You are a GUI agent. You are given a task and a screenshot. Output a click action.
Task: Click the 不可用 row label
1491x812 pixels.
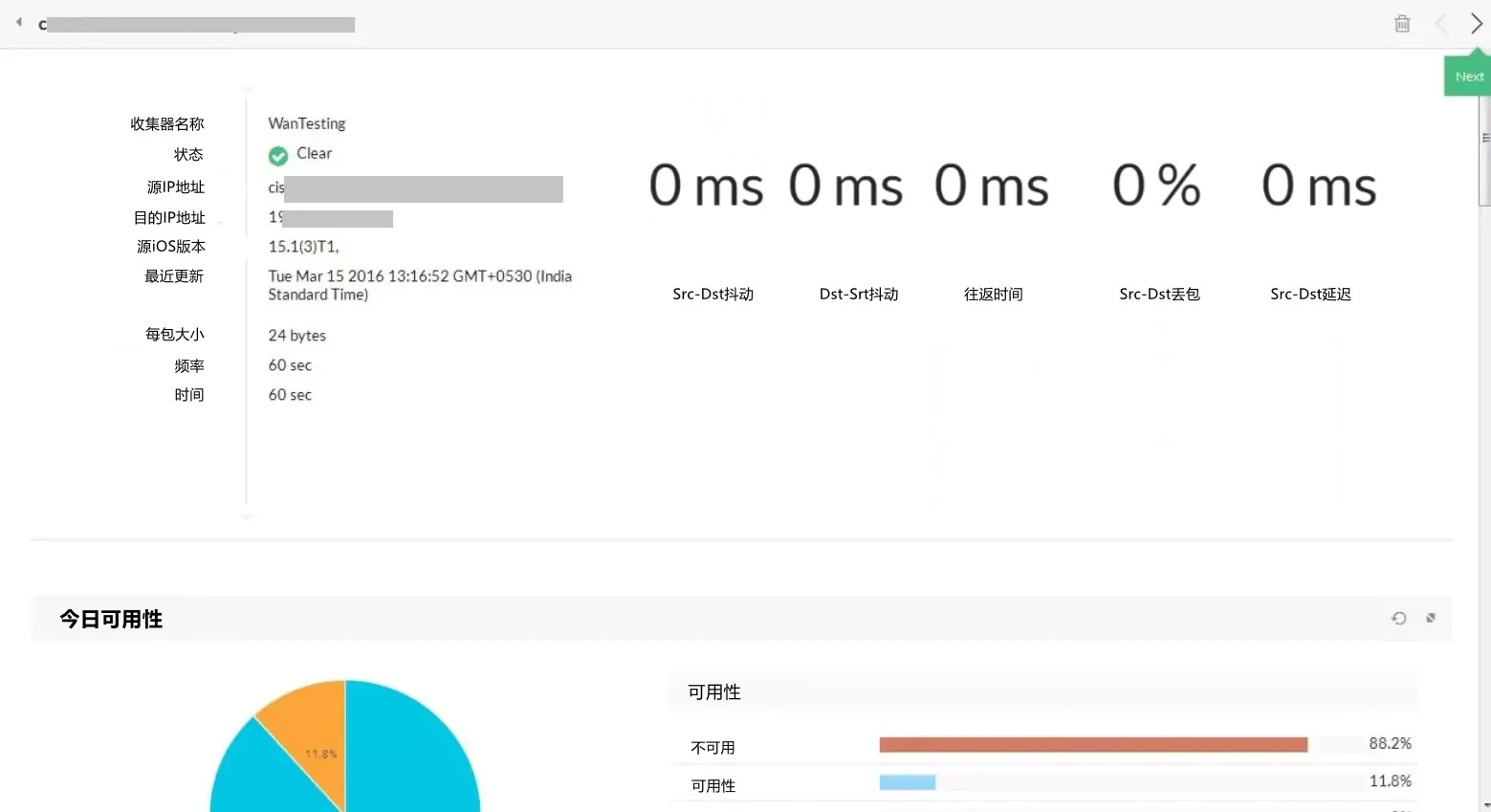[x=713, y=748]
